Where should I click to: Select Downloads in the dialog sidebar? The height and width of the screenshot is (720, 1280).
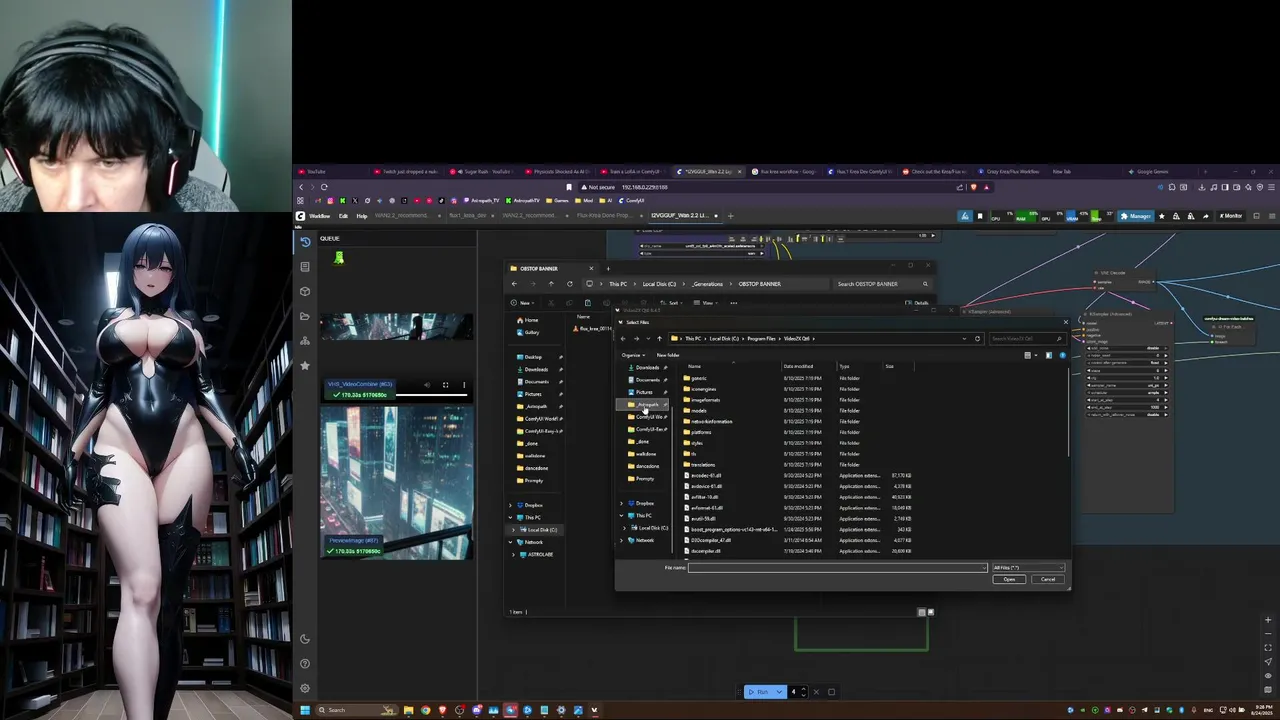[645, 367]
